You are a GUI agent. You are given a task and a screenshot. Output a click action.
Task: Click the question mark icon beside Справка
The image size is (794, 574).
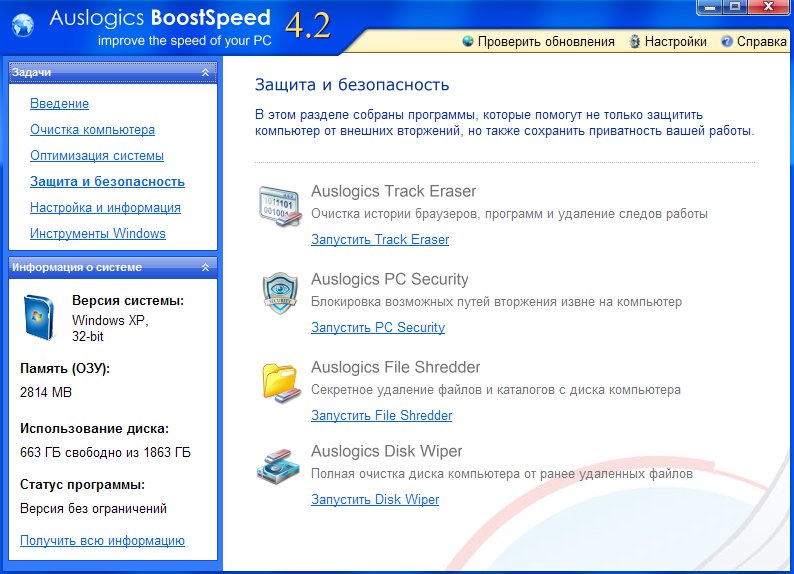tap(727, 42)
